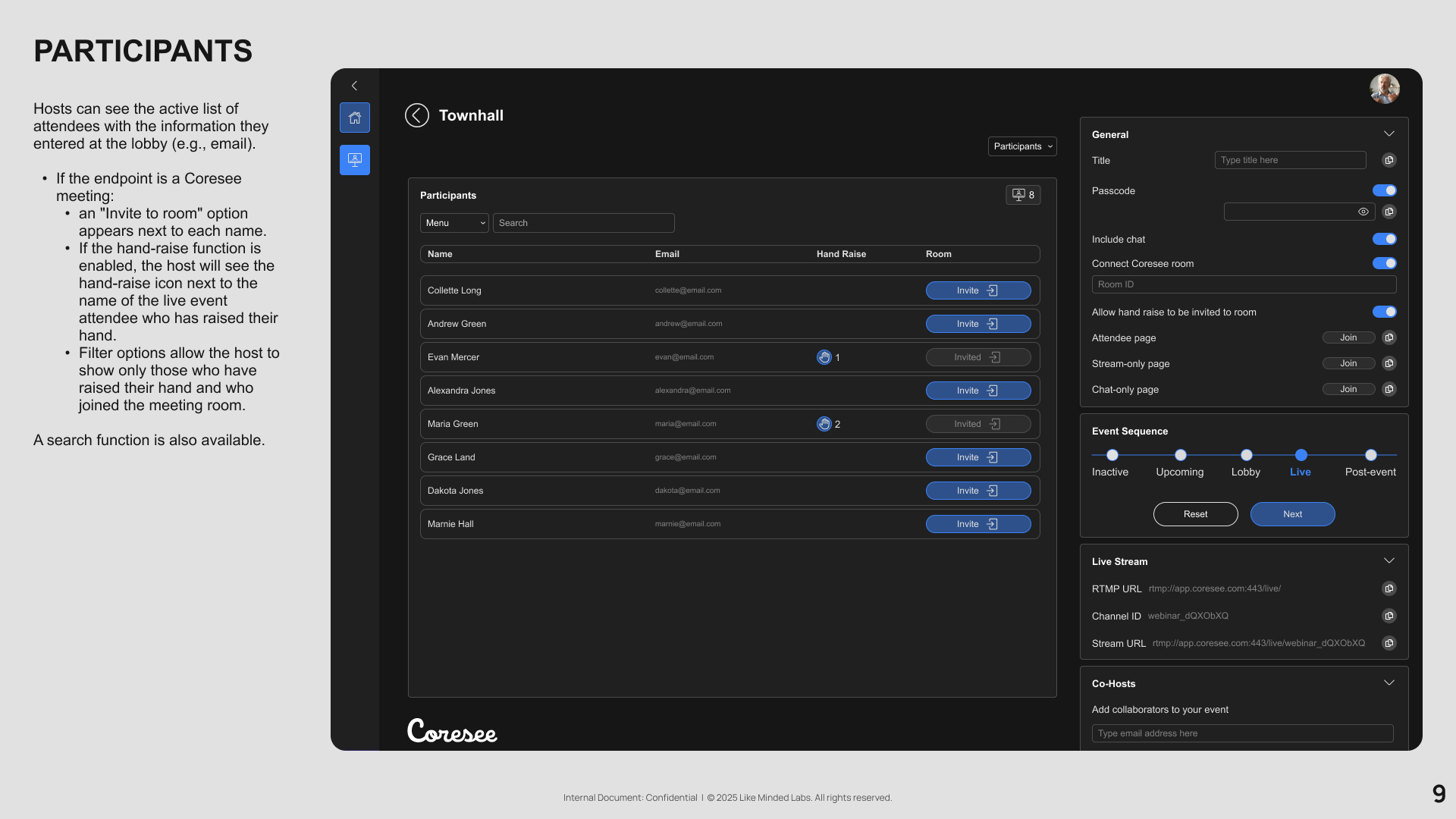The width and height of the screenshot is (1456, 819).
Task: Click Evan Mercer's hand raise icon
Action: [824, 357]
